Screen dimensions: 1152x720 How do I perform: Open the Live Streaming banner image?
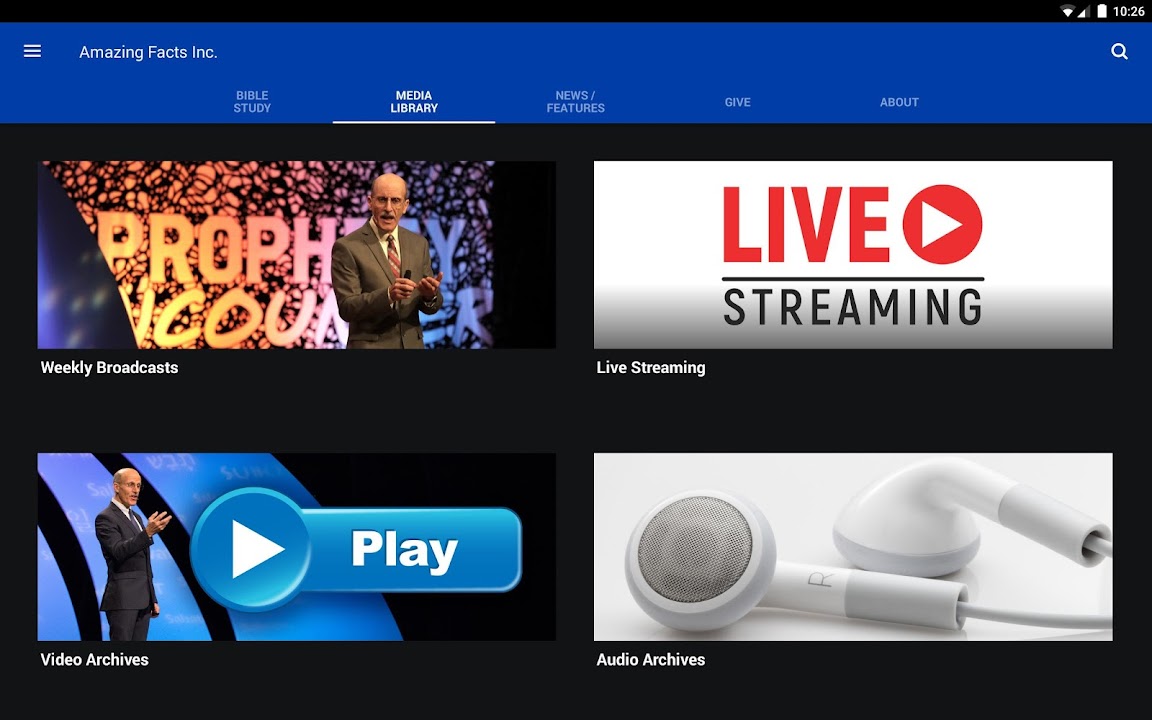tap(853, 255)
